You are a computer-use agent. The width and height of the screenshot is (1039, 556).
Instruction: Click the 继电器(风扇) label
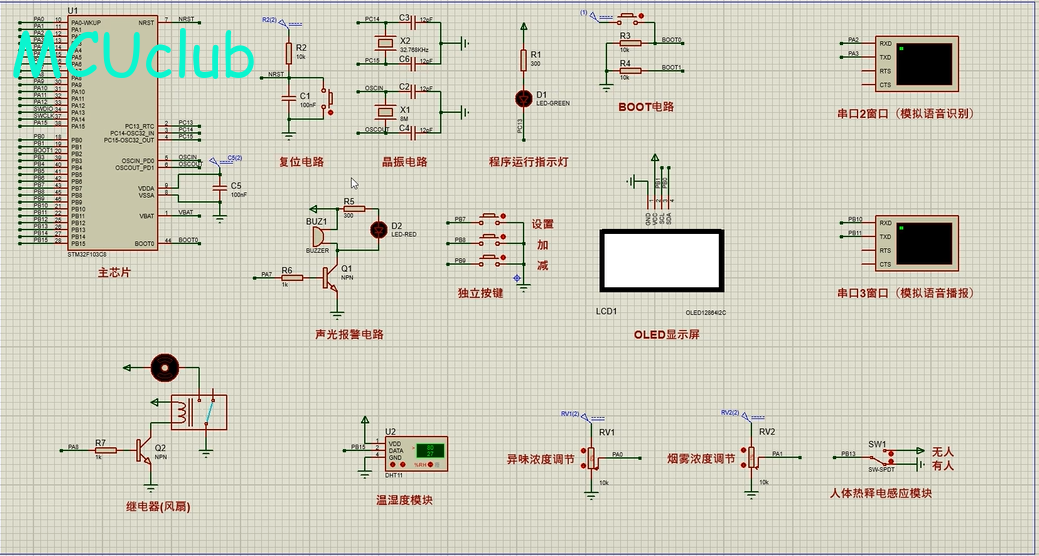(x=158, y=508)
